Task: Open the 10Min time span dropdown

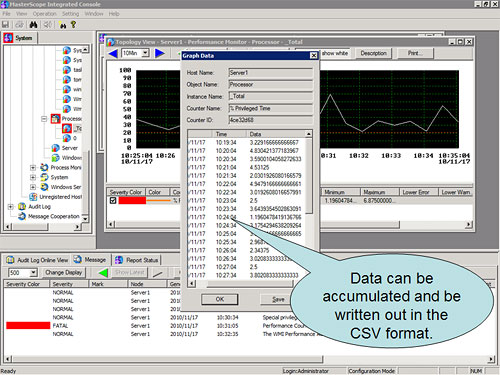Action: 145,53
